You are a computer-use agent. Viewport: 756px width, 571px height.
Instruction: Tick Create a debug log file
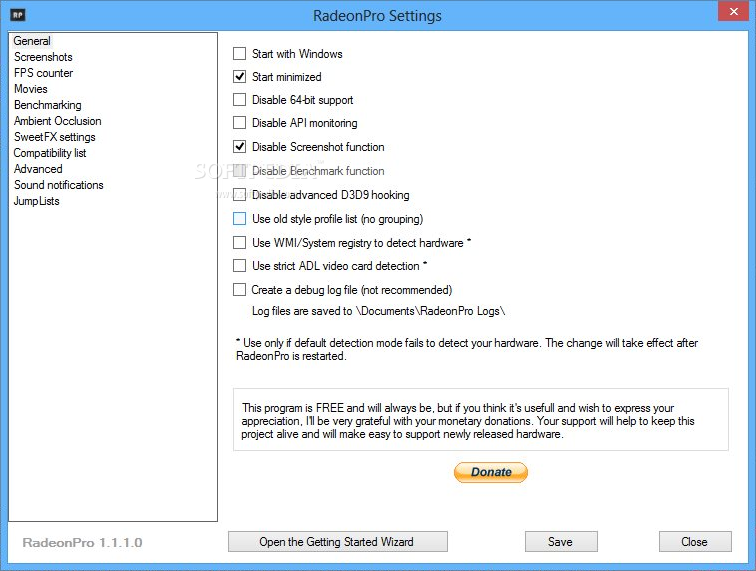coord(240,290)
